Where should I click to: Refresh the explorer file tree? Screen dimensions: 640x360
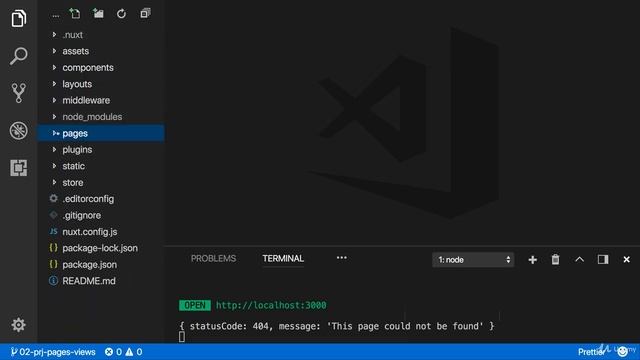coord(121,14)
